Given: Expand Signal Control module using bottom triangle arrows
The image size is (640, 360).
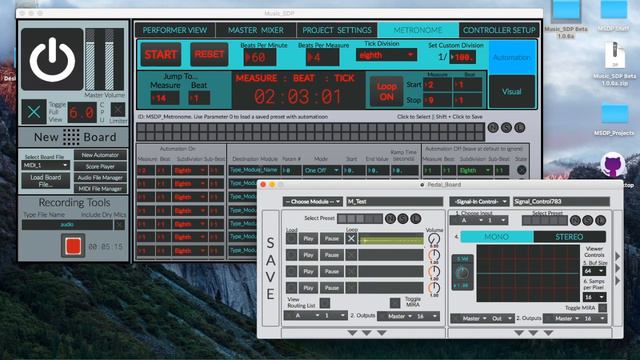Looking at the screenshot, I should [533, 333].
